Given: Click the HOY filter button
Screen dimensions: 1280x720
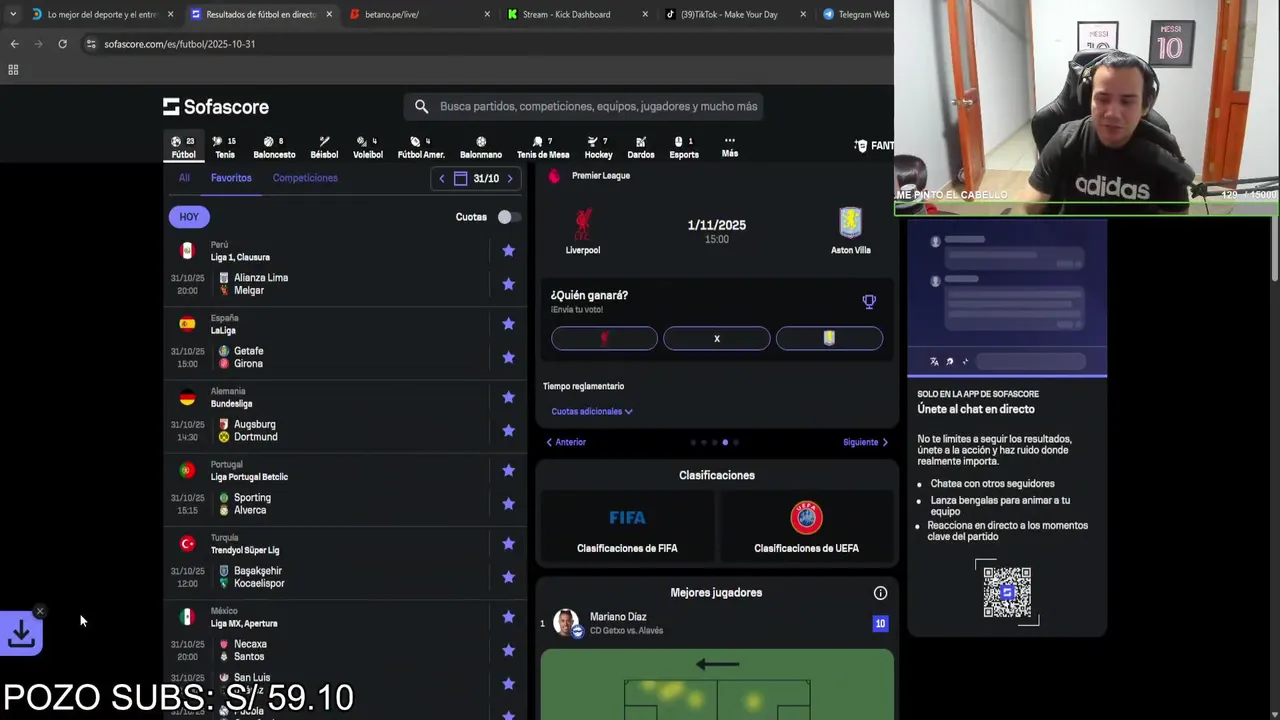Looking at the screenshot, I should 189,216.
